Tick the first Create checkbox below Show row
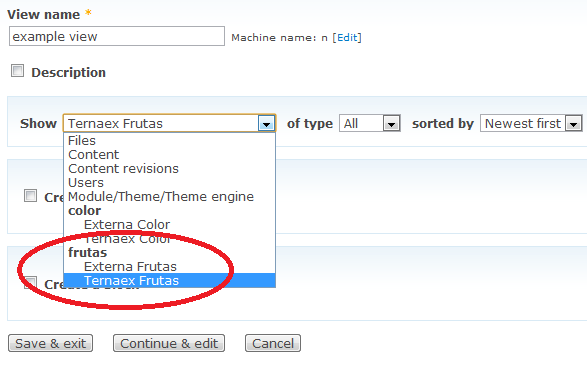587x367 pixels. (x=30, y=195)
